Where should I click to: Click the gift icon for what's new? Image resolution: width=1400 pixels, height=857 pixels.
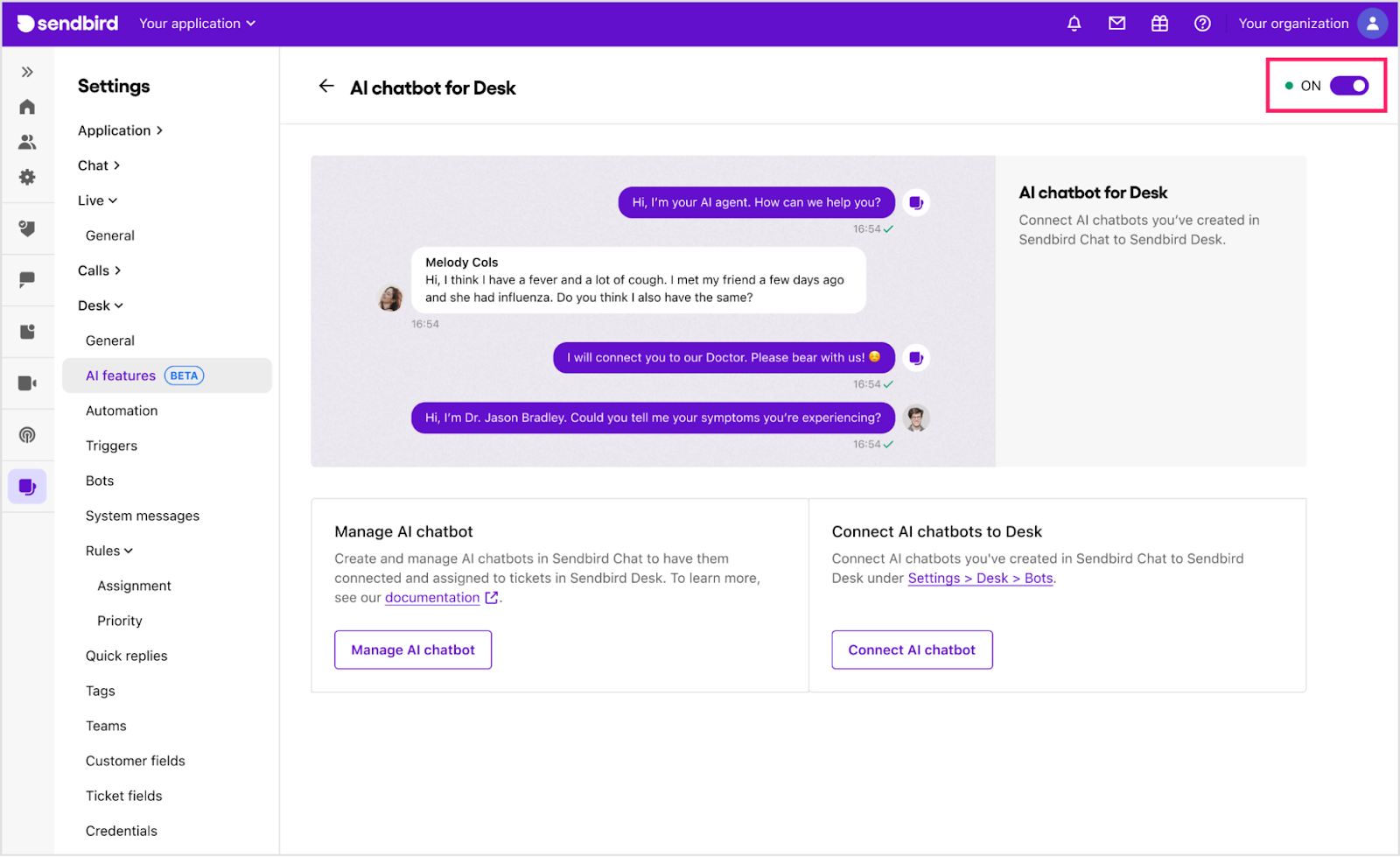point(1159,24)
